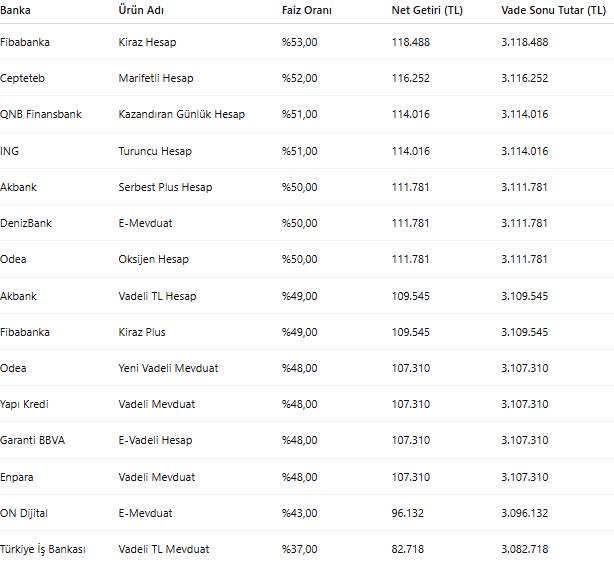Click the Banka column header
The width and height of the screenshot is (614, 574).
[15, 10]
